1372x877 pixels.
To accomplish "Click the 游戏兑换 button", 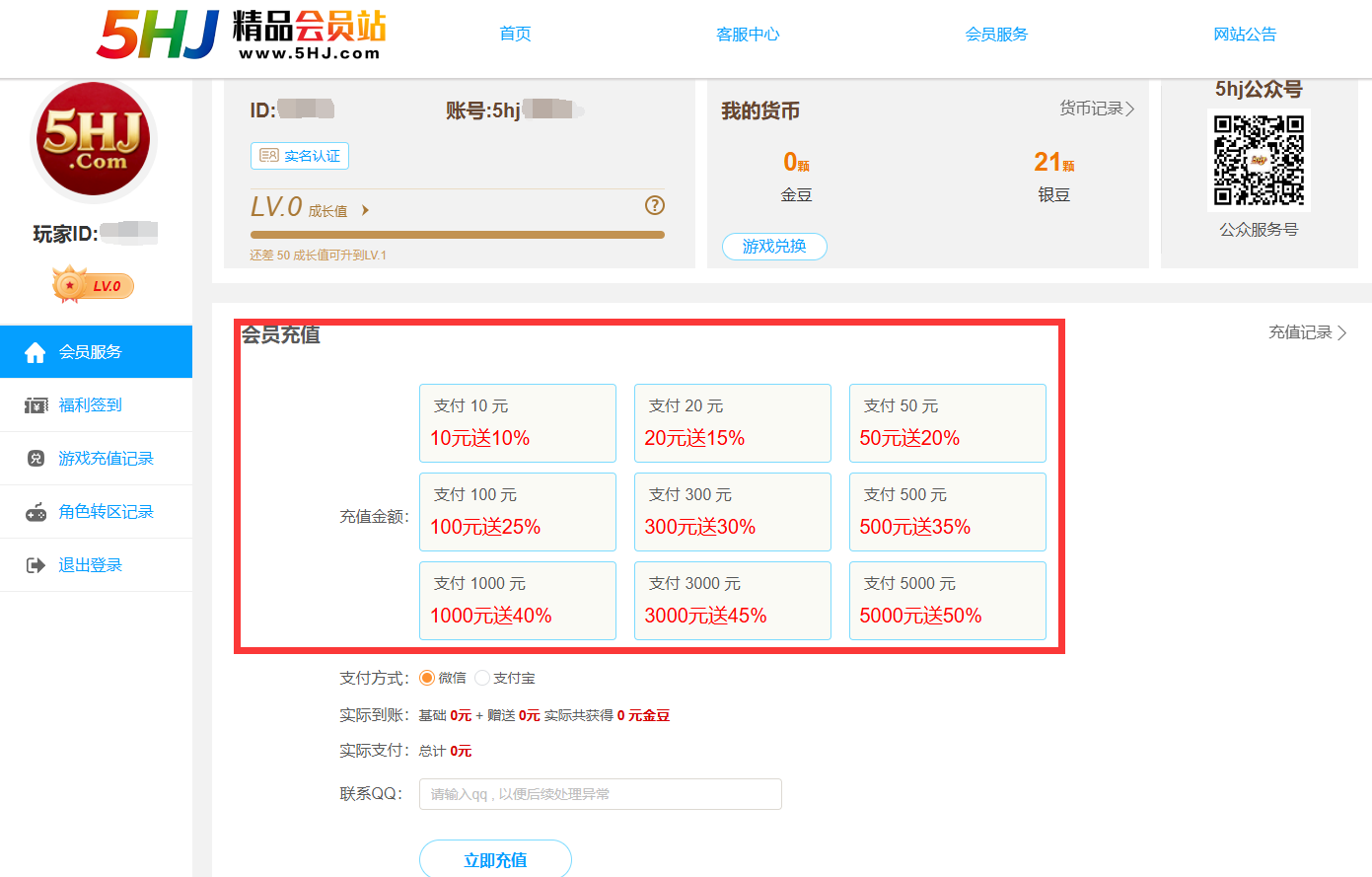I will click(x=774, y=247).
